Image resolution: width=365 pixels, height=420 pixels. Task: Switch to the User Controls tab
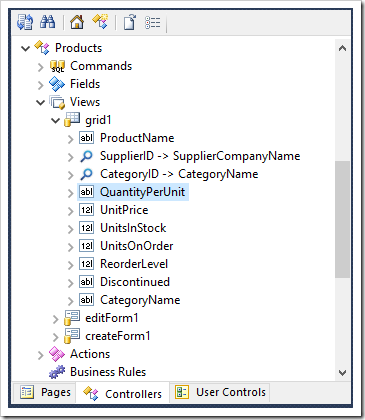click(x=221, y=392)
